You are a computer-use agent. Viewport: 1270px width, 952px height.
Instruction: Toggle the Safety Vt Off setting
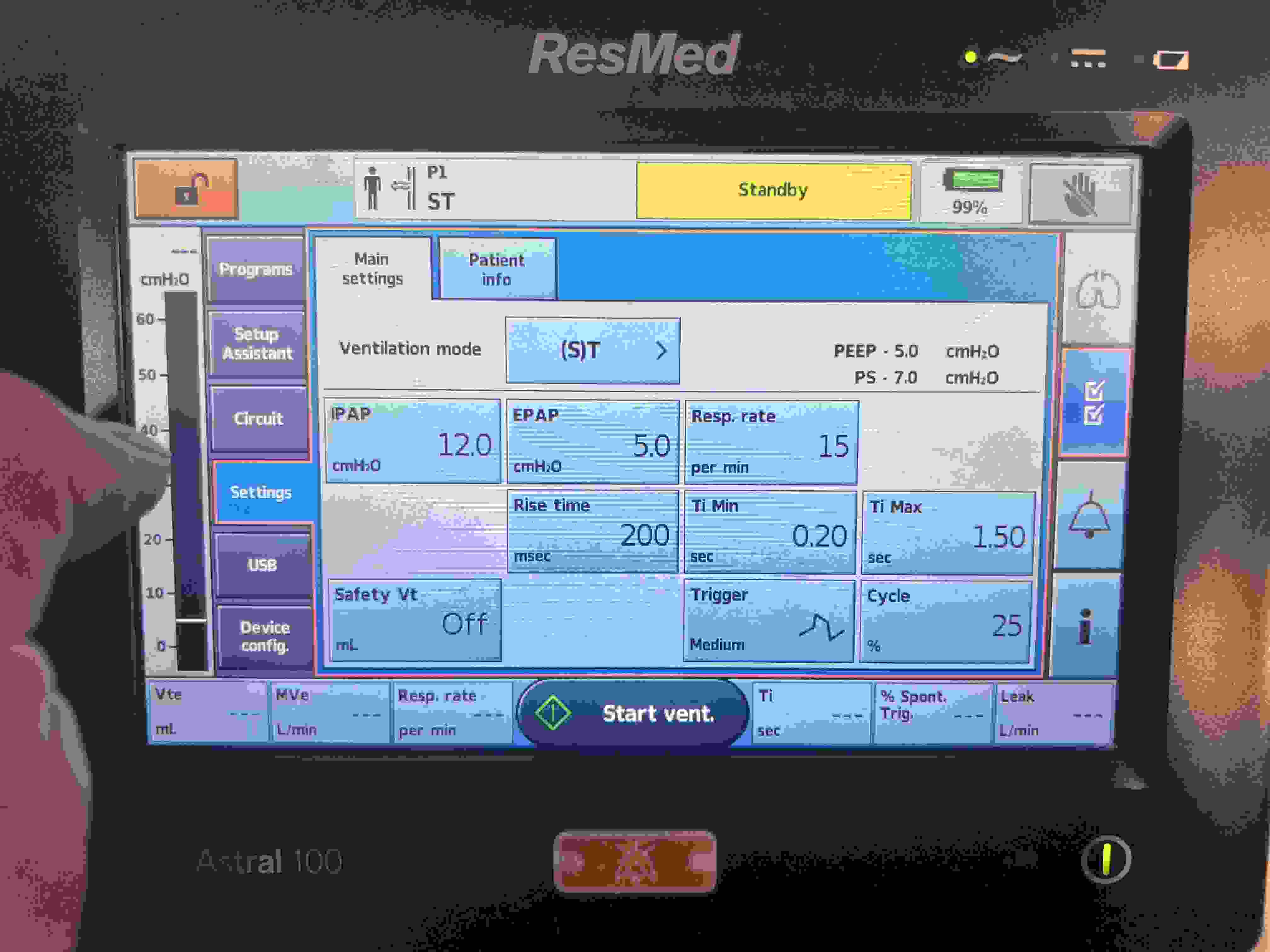(415, 620)
